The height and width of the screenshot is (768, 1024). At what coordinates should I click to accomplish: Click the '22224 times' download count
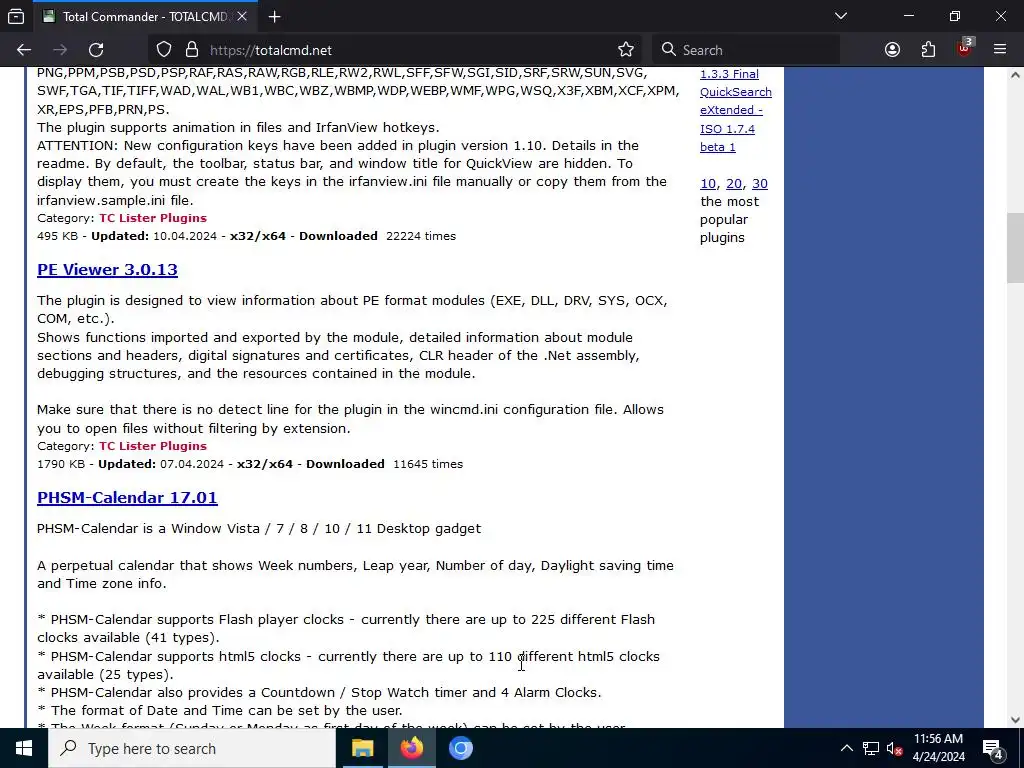click(x=421, y=236)
